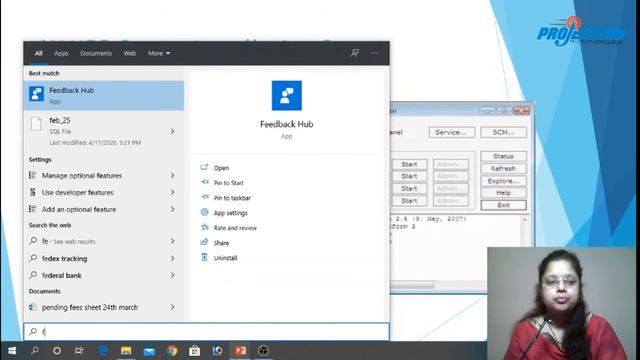Expand pending fees sheet document chevron

(173, 307)
